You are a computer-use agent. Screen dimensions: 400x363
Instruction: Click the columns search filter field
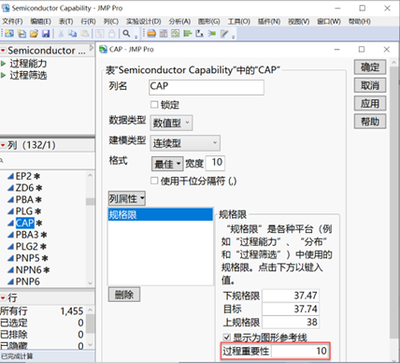click(47, 161)
